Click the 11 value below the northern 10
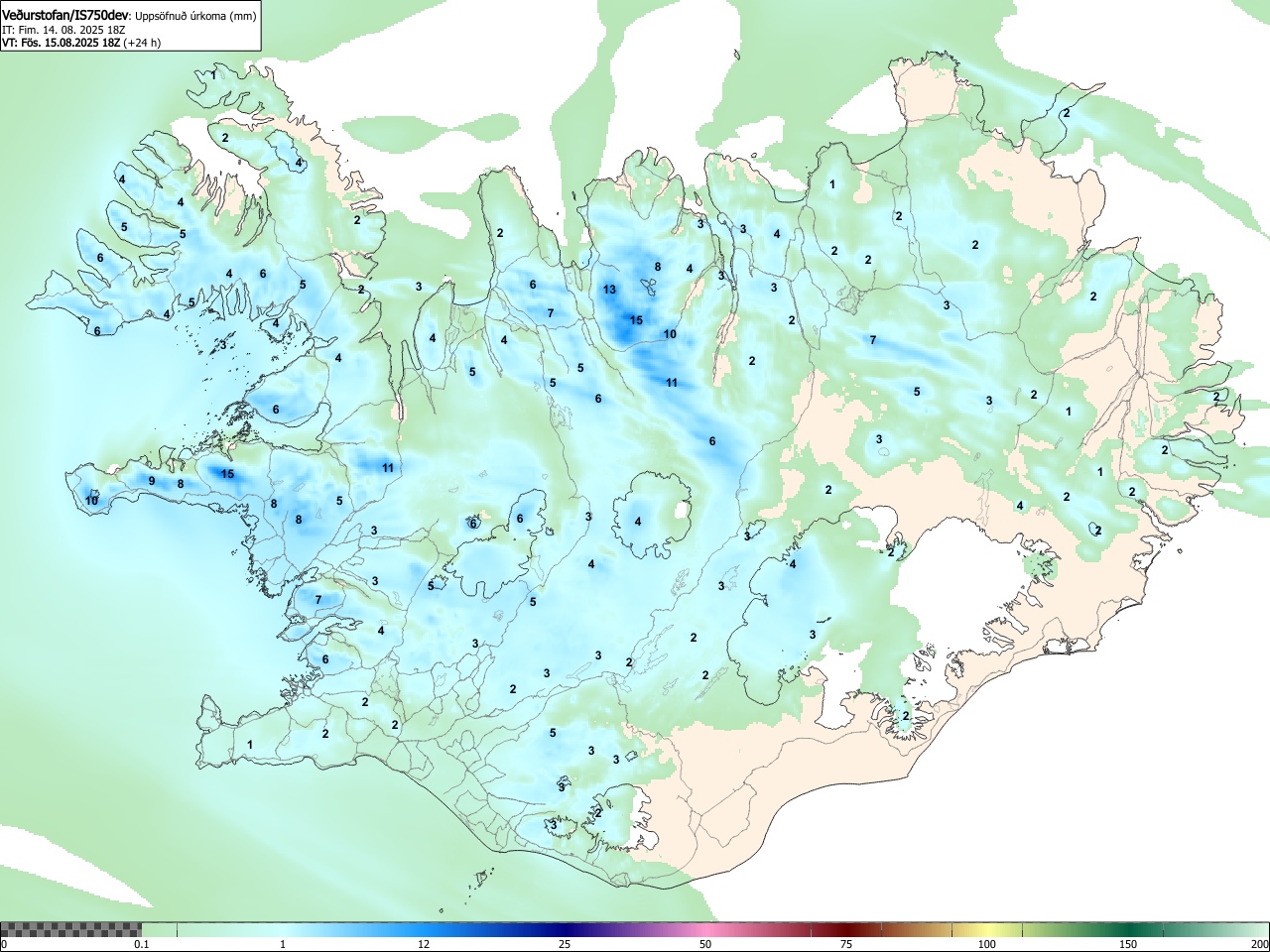Viewport: 1270px width, 952px height. (x=672, y=383)
